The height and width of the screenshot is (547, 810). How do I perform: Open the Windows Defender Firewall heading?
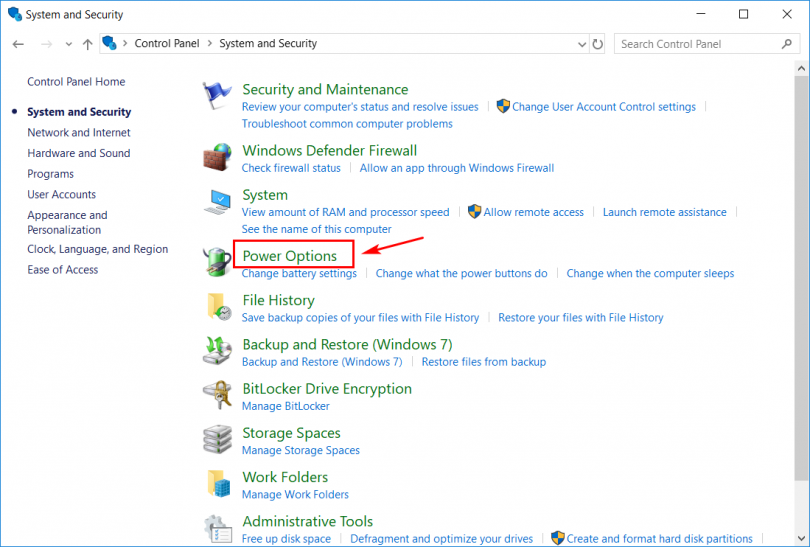[x=330, y=151]
